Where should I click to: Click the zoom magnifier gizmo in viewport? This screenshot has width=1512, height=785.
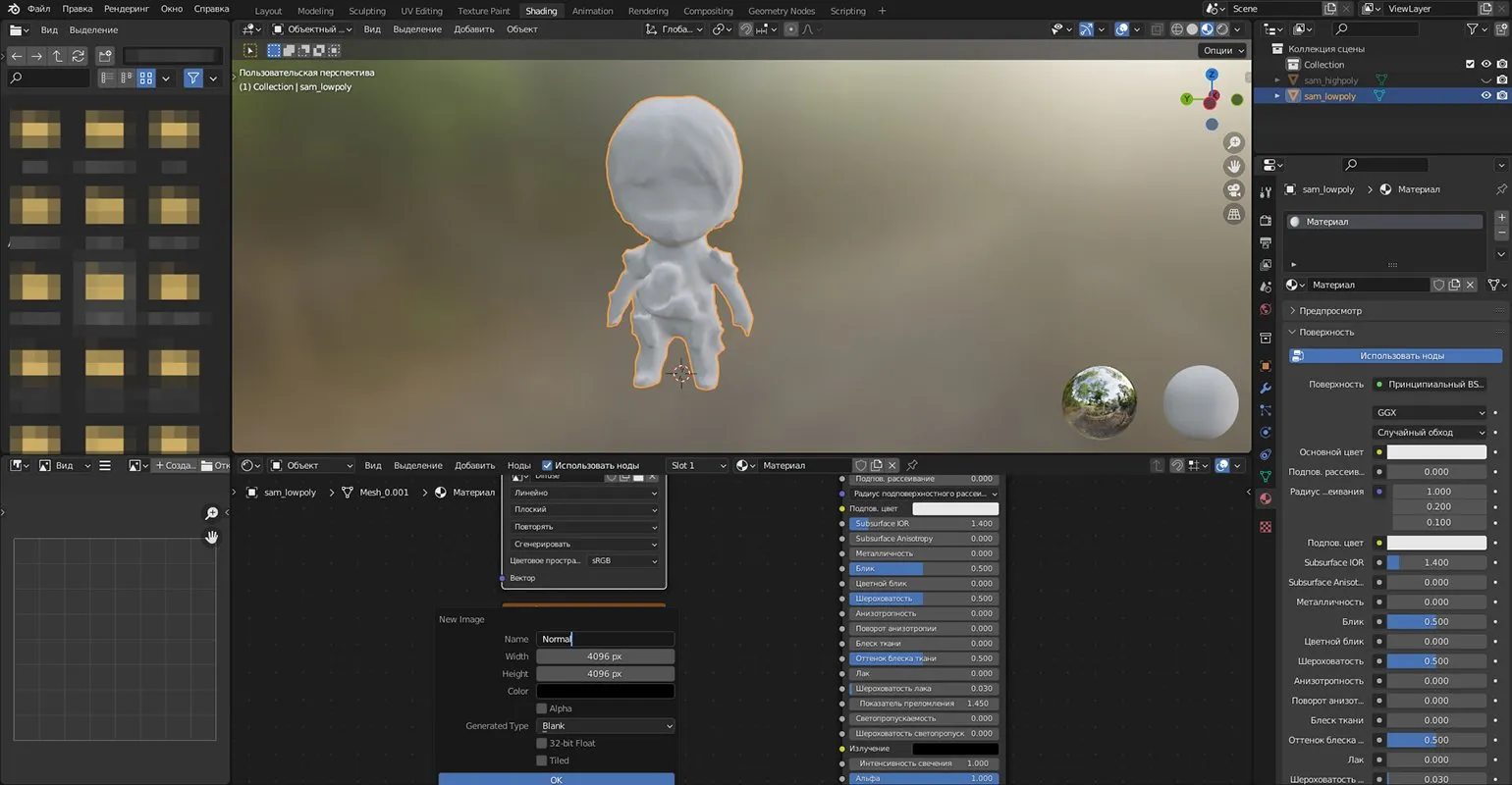pos(1234,143)
